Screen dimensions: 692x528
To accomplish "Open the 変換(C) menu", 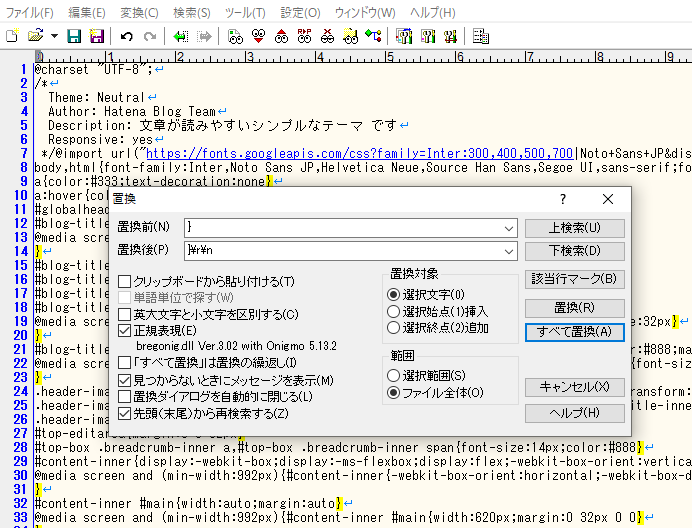I will 139,13.
